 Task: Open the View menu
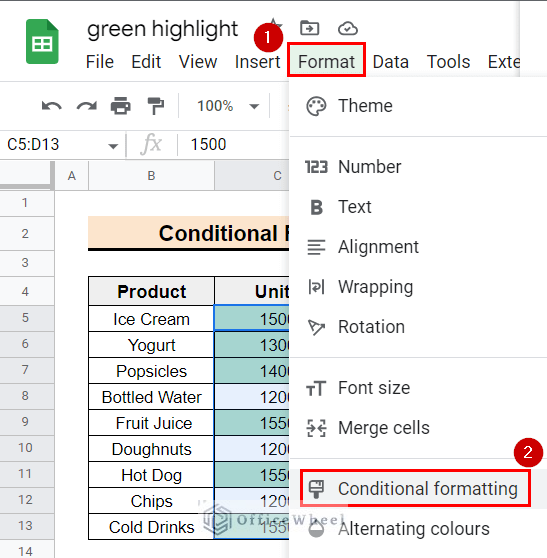pyautogui.click(x=198, y=62)
